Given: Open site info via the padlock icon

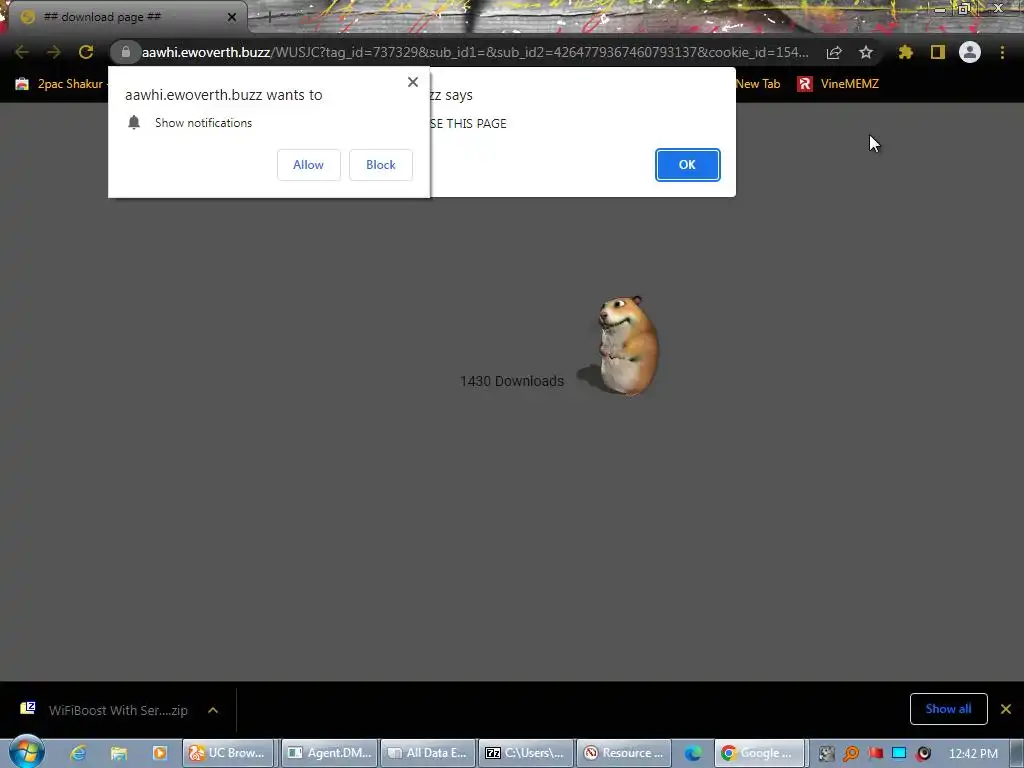Looking at the screenshot, I should coord(126,52).
